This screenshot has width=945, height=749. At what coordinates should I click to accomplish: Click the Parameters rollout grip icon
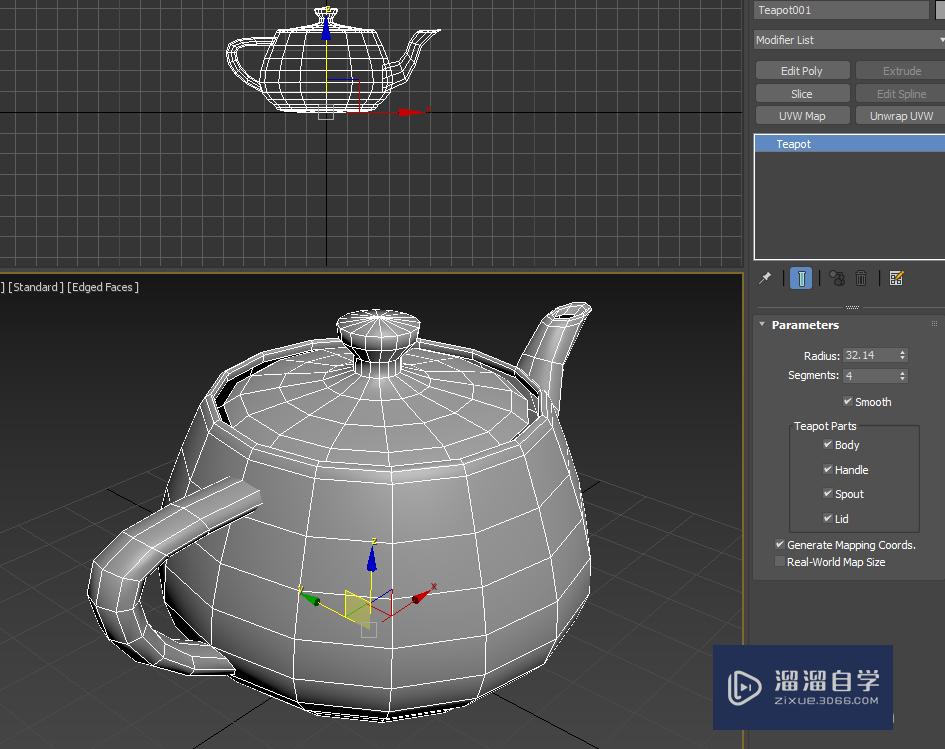(935, 324)
